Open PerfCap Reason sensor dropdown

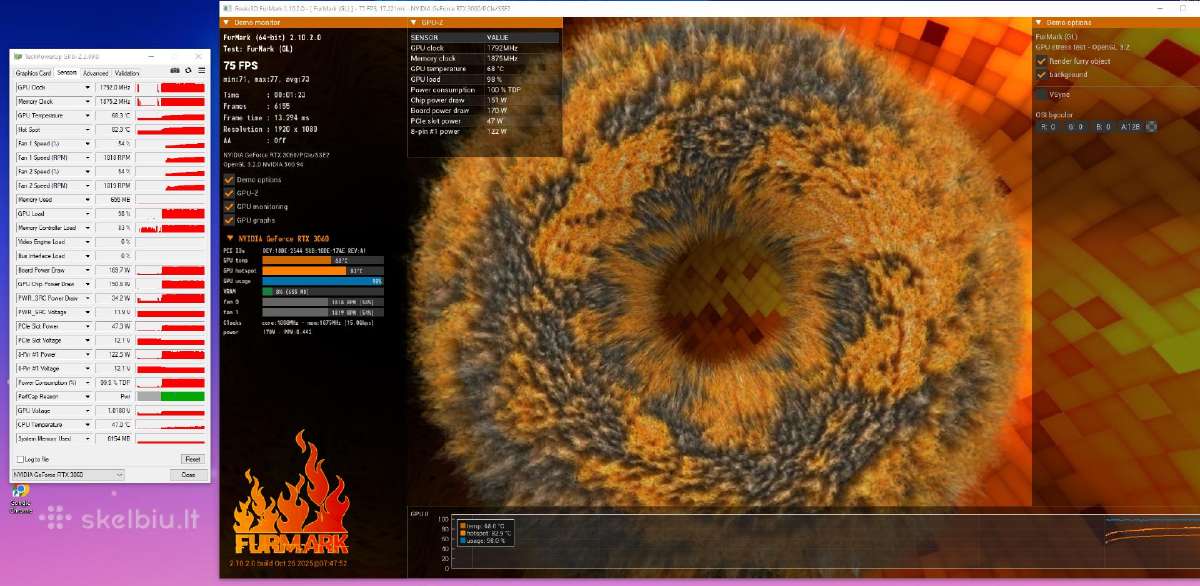point(88,397)
